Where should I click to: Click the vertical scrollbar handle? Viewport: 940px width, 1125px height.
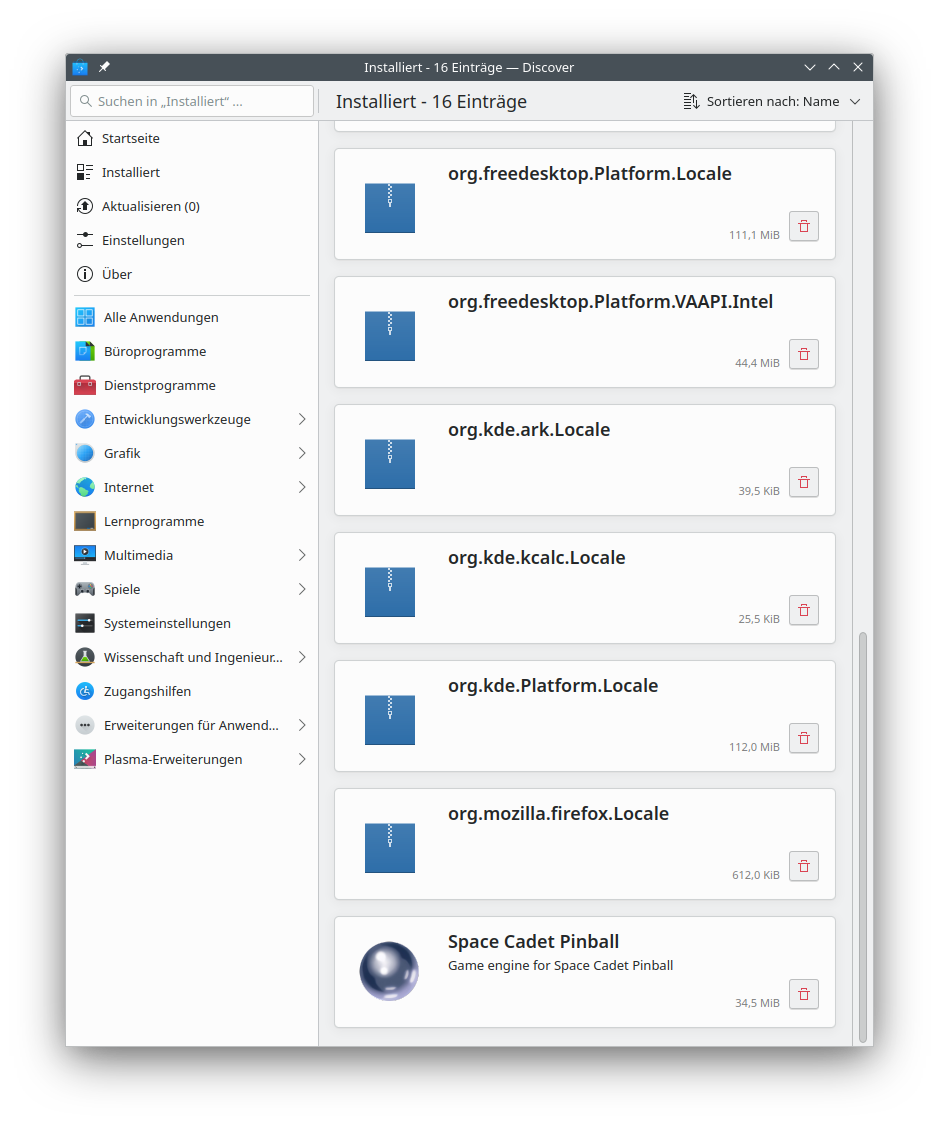coord(864,835)
